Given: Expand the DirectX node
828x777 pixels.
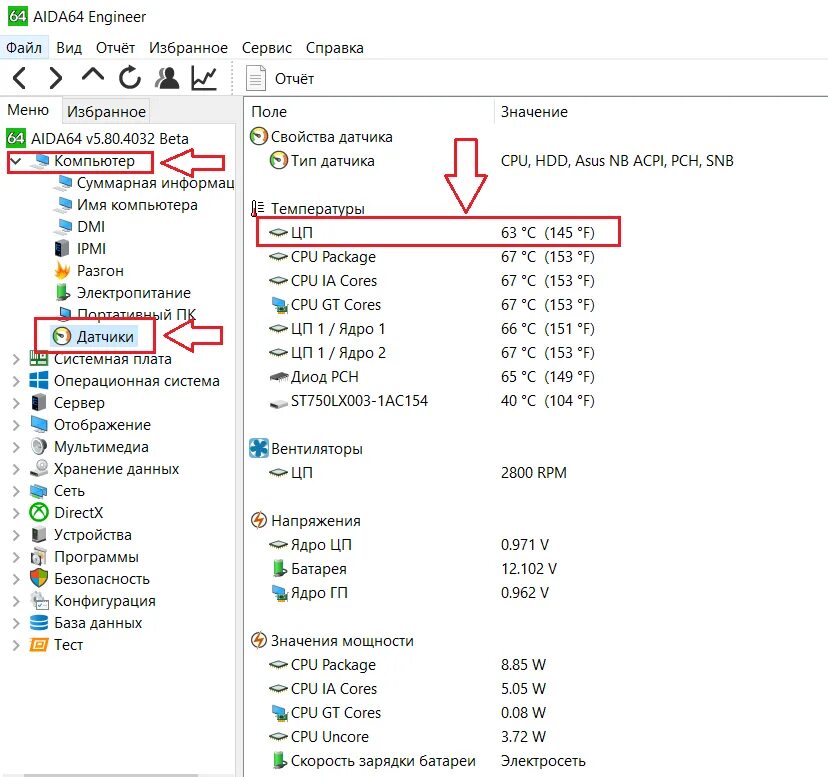Looking at the screenshot, I should [x=16, y=513].
